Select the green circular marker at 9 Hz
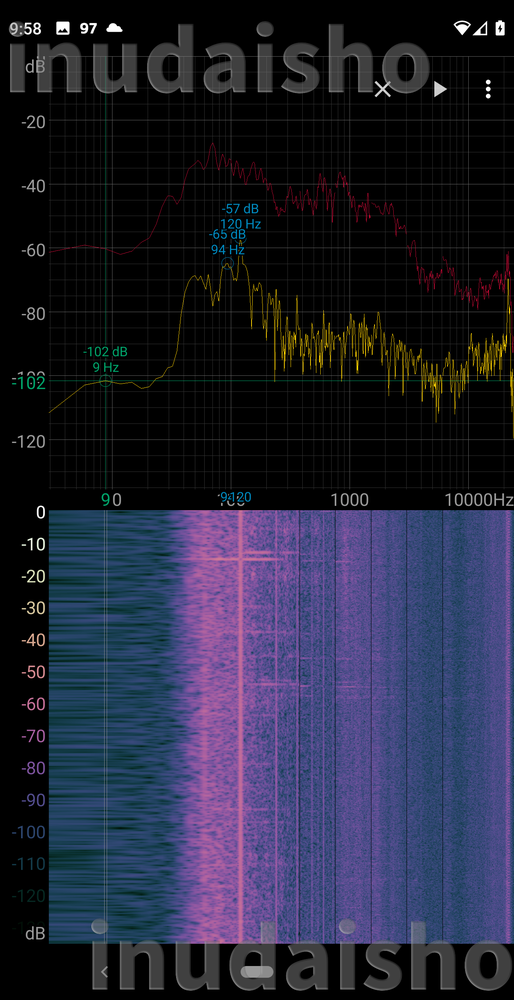The width and height of the screenshot is (514, 1000). point(105,381)
